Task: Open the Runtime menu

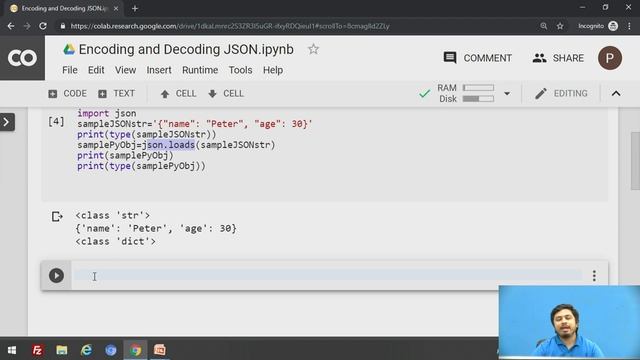Action: (200, 70)
